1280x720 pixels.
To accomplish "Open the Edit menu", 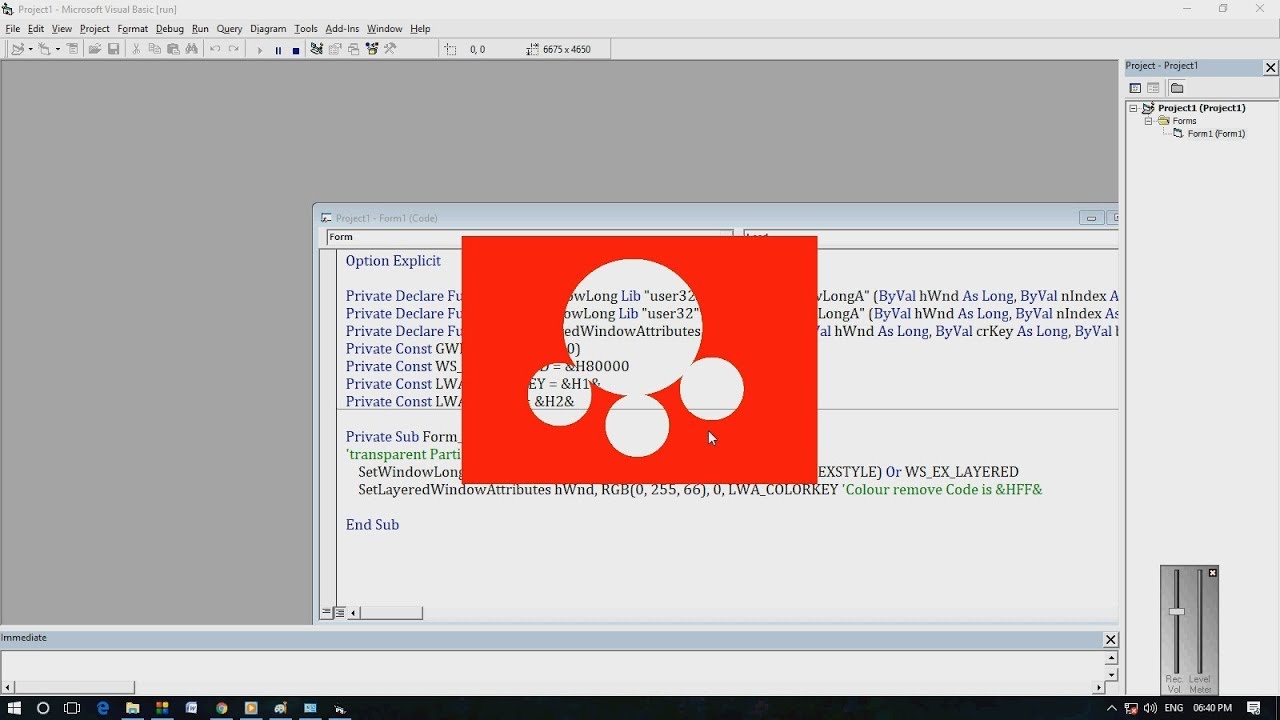I will click(36, 29).
